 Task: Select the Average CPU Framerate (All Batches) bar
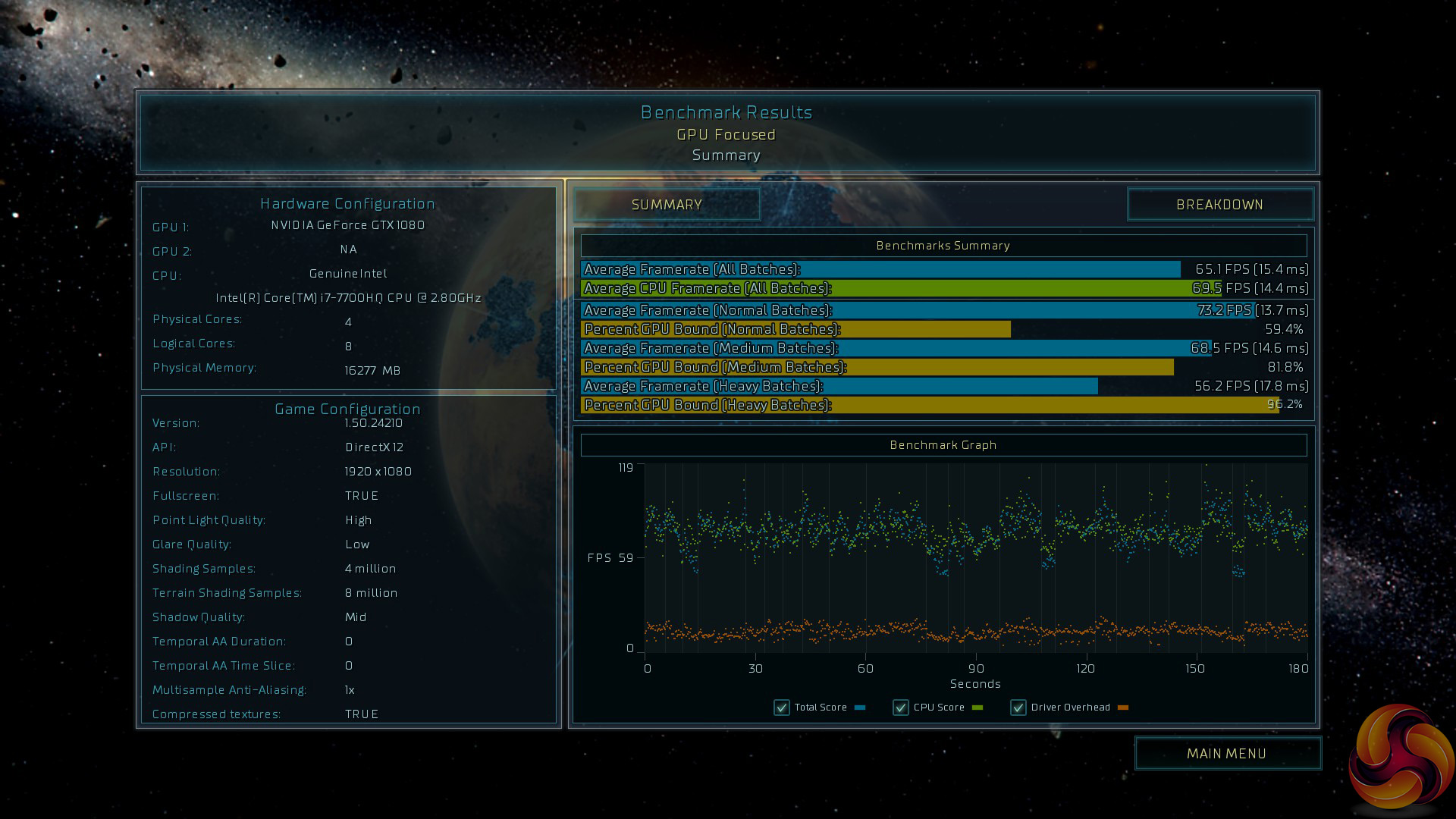tap(900, 288)
